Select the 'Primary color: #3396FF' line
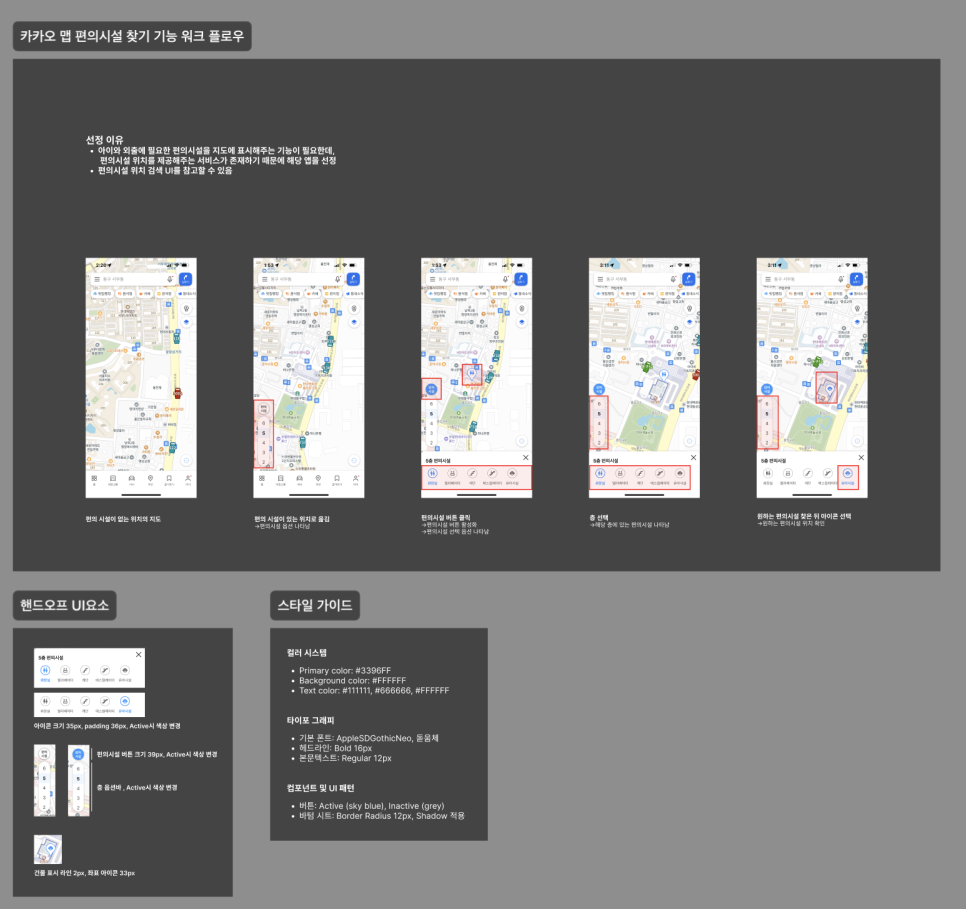This screenshot has width=966, height=909. (345, 671)
